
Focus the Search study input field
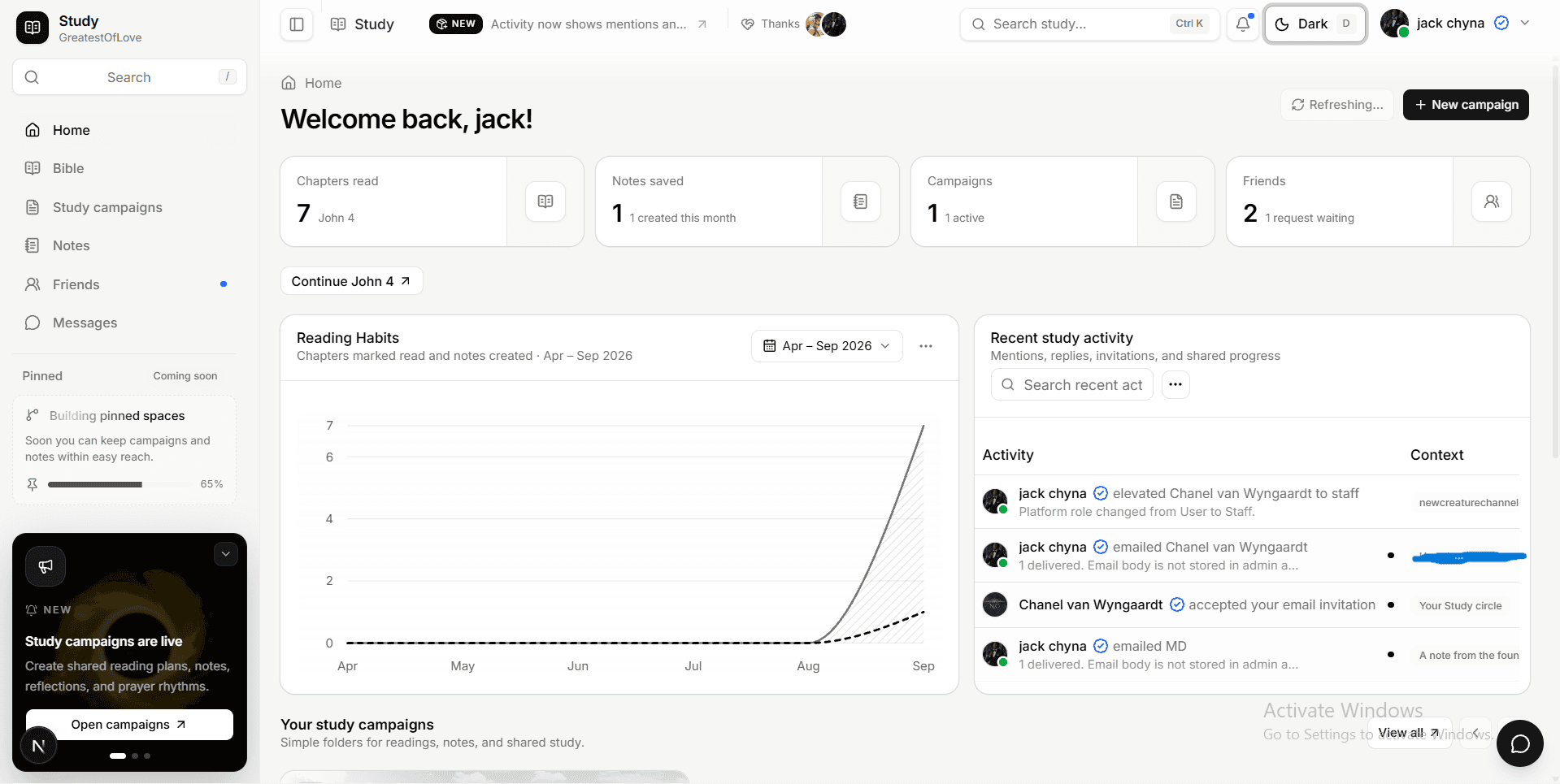pyautogui.click(x=1089, y=24)
